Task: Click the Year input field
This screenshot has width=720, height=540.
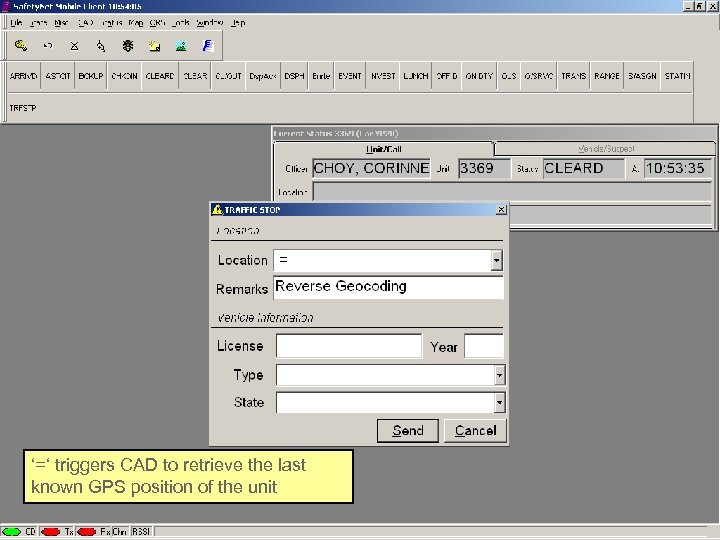Action: [x=484, y=346]
